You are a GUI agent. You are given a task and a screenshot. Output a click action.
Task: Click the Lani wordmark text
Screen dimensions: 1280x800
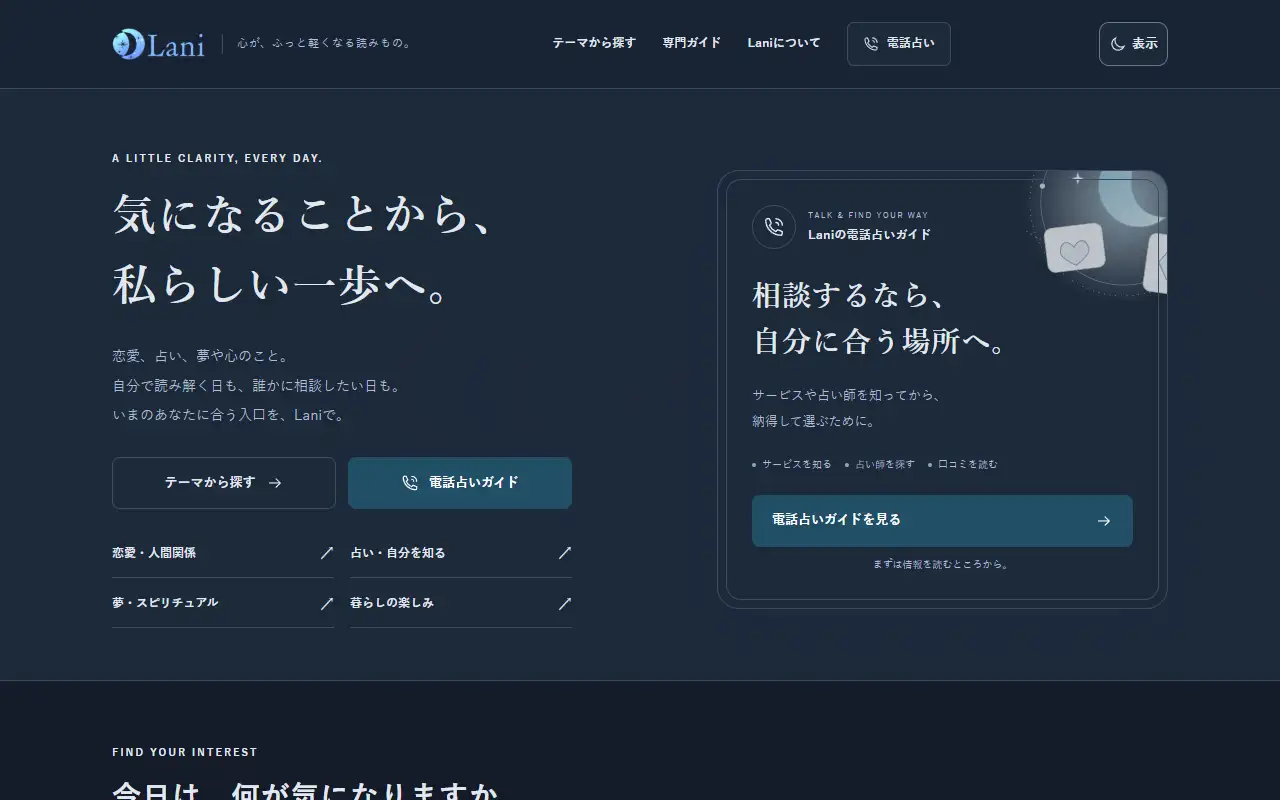click(x=176, y=45)
